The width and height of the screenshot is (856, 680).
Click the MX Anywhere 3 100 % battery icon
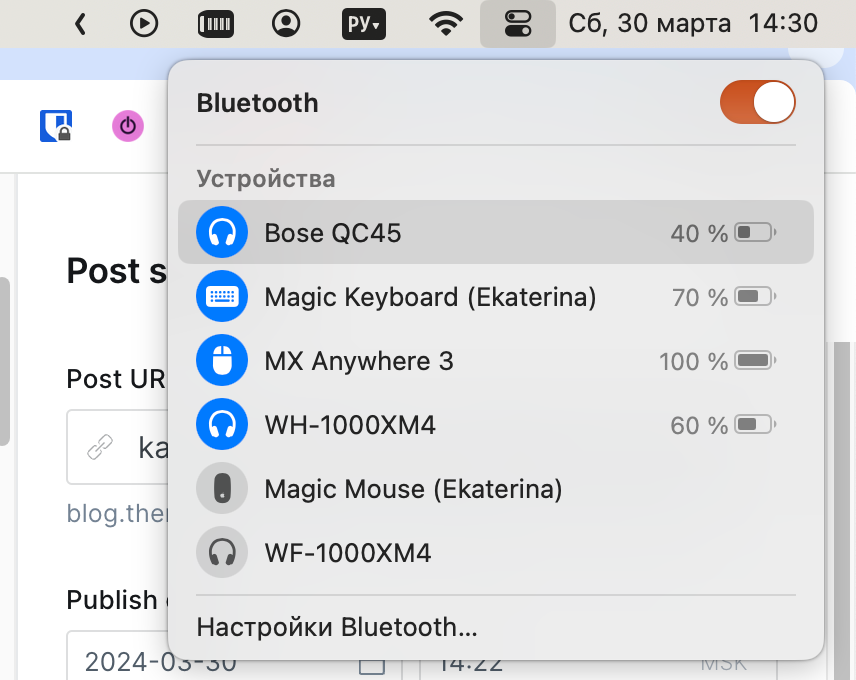(x=755, y=360)
